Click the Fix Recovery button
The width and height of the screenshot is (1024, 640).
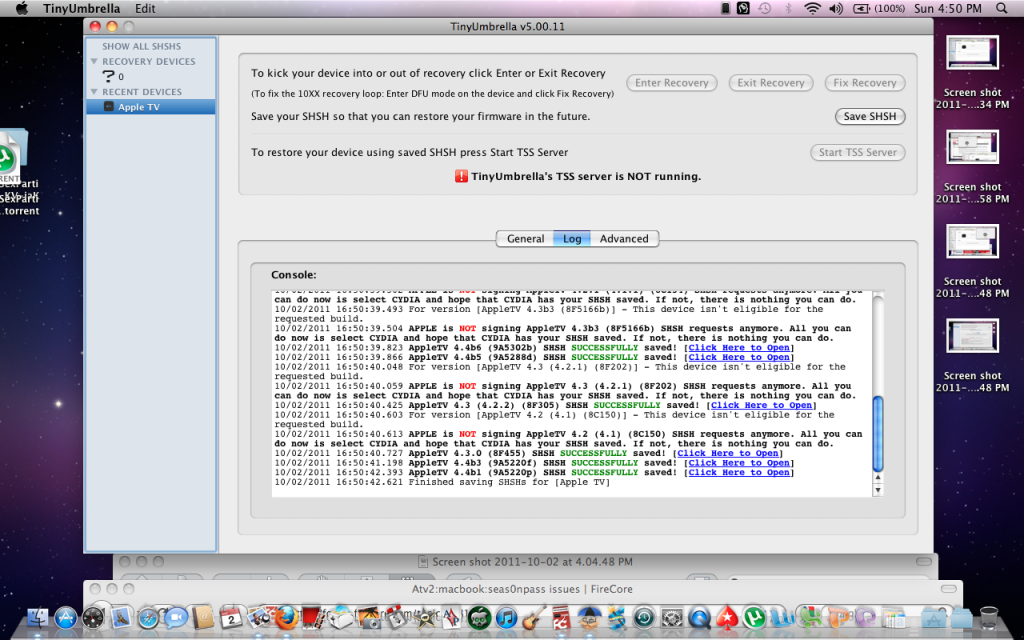pos(865,83)
